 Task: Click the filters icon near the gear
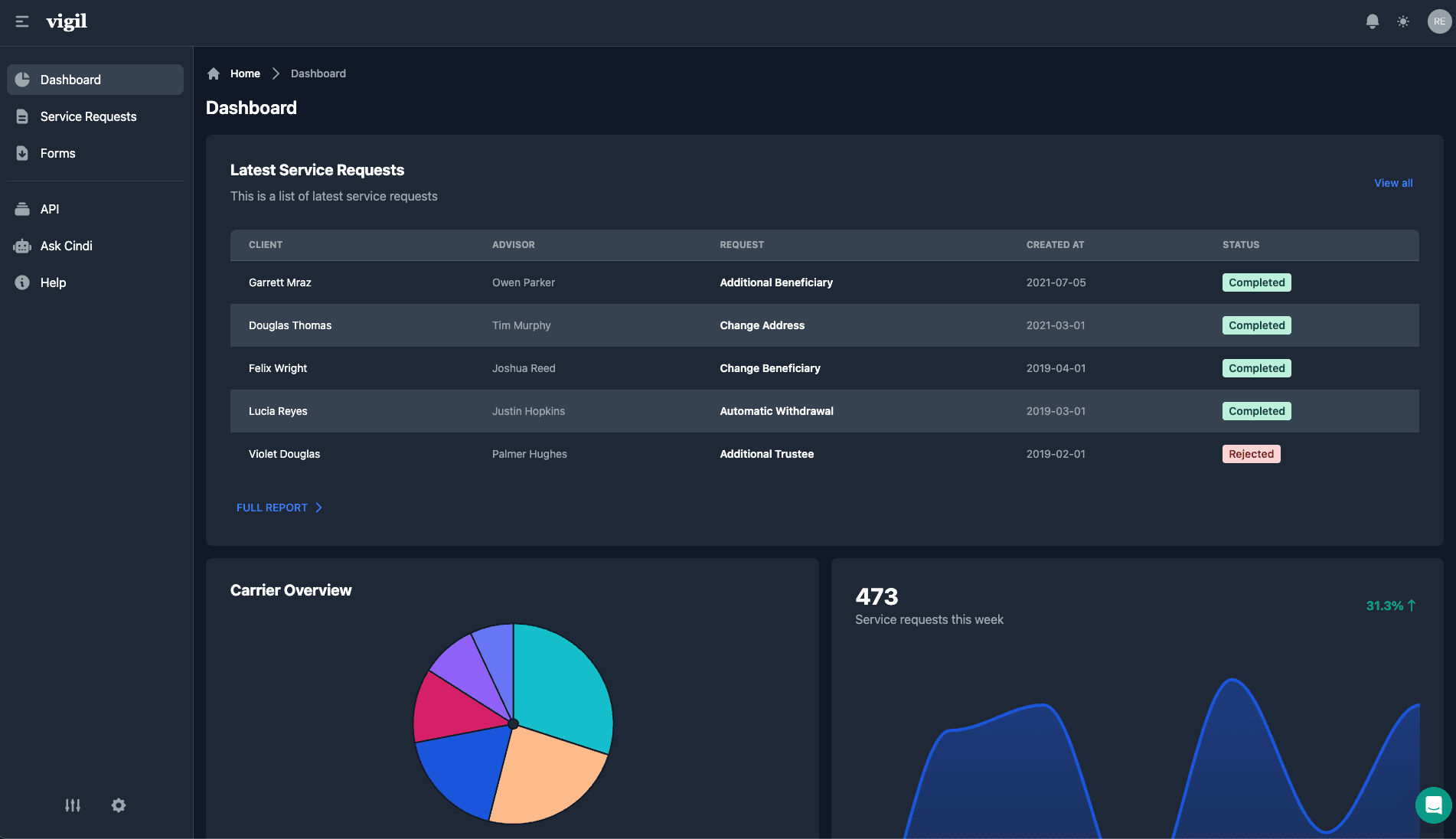tap(73, 805)
